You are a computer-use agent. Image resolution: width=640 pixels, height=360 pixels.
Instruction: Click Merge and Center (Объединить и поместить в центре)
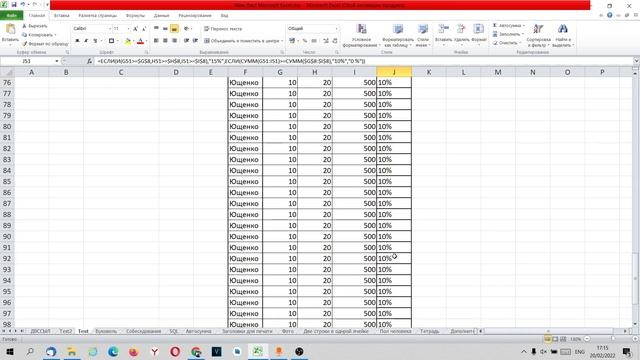click(242, 41)
